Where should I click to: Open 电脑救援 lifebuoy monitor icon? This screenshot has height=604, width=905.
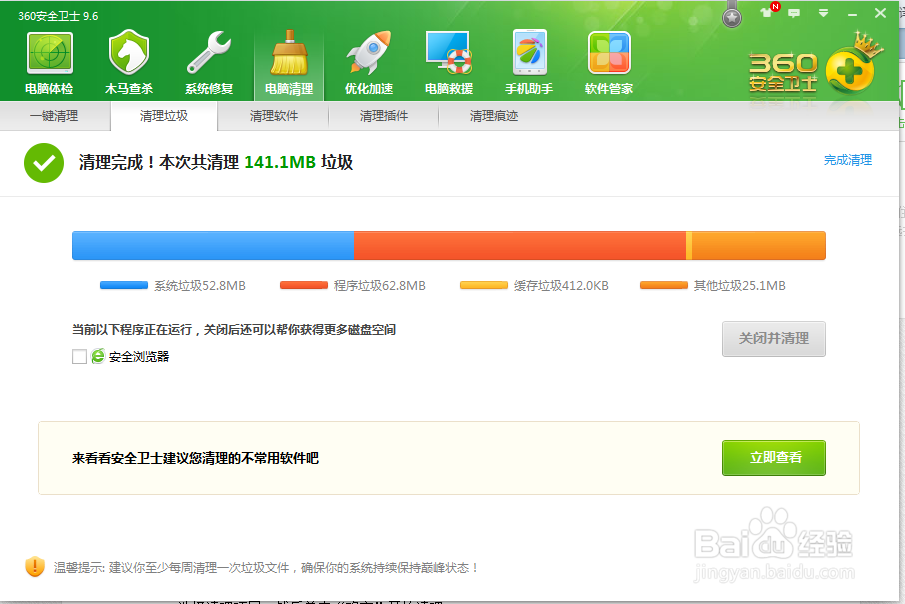pos(449,53)
